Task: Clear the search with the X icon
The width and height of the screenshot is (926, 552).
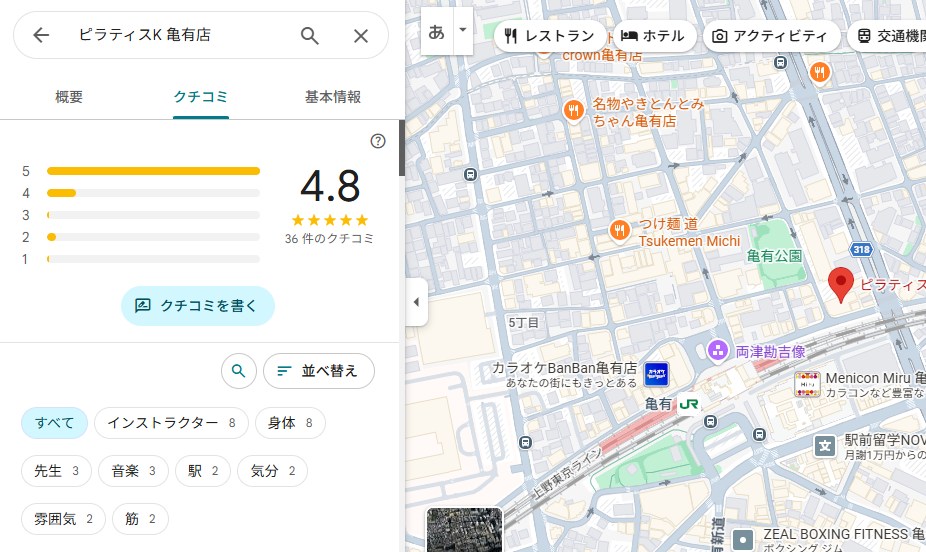Action: pyautogui.click(x=361, y=36)
